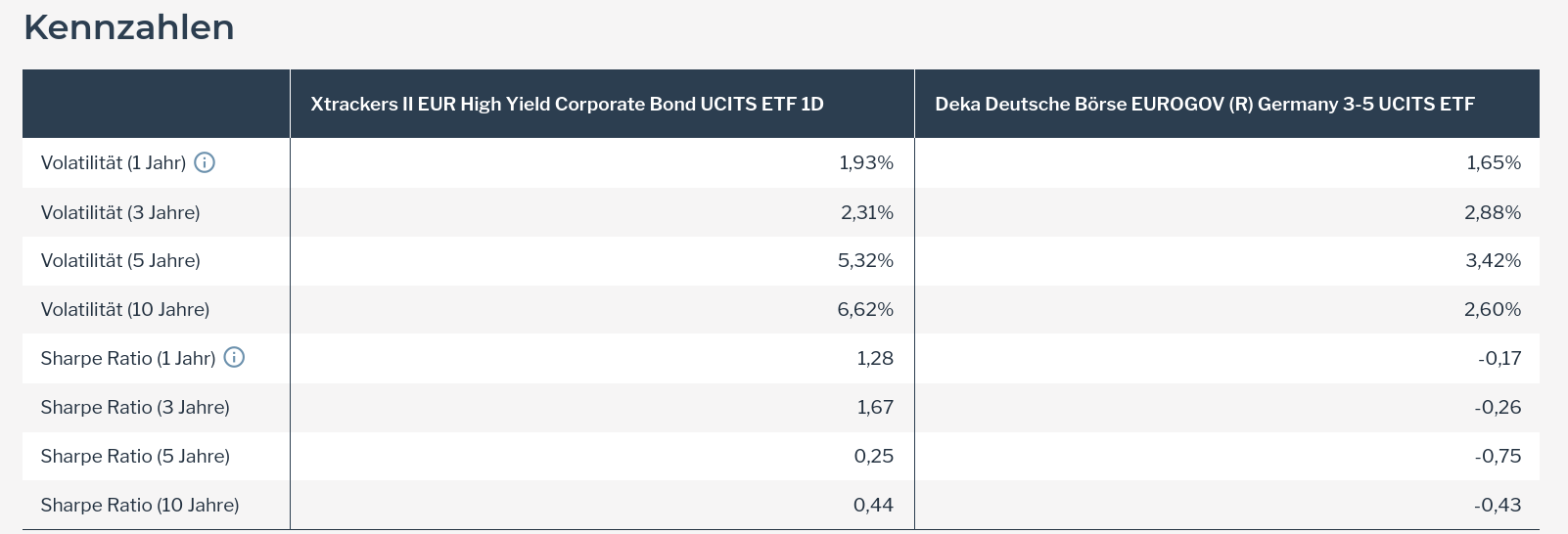Select the Kennzahlen heading
The width and height of the screenshot is (1568, 534).
(x=129, y=27)
